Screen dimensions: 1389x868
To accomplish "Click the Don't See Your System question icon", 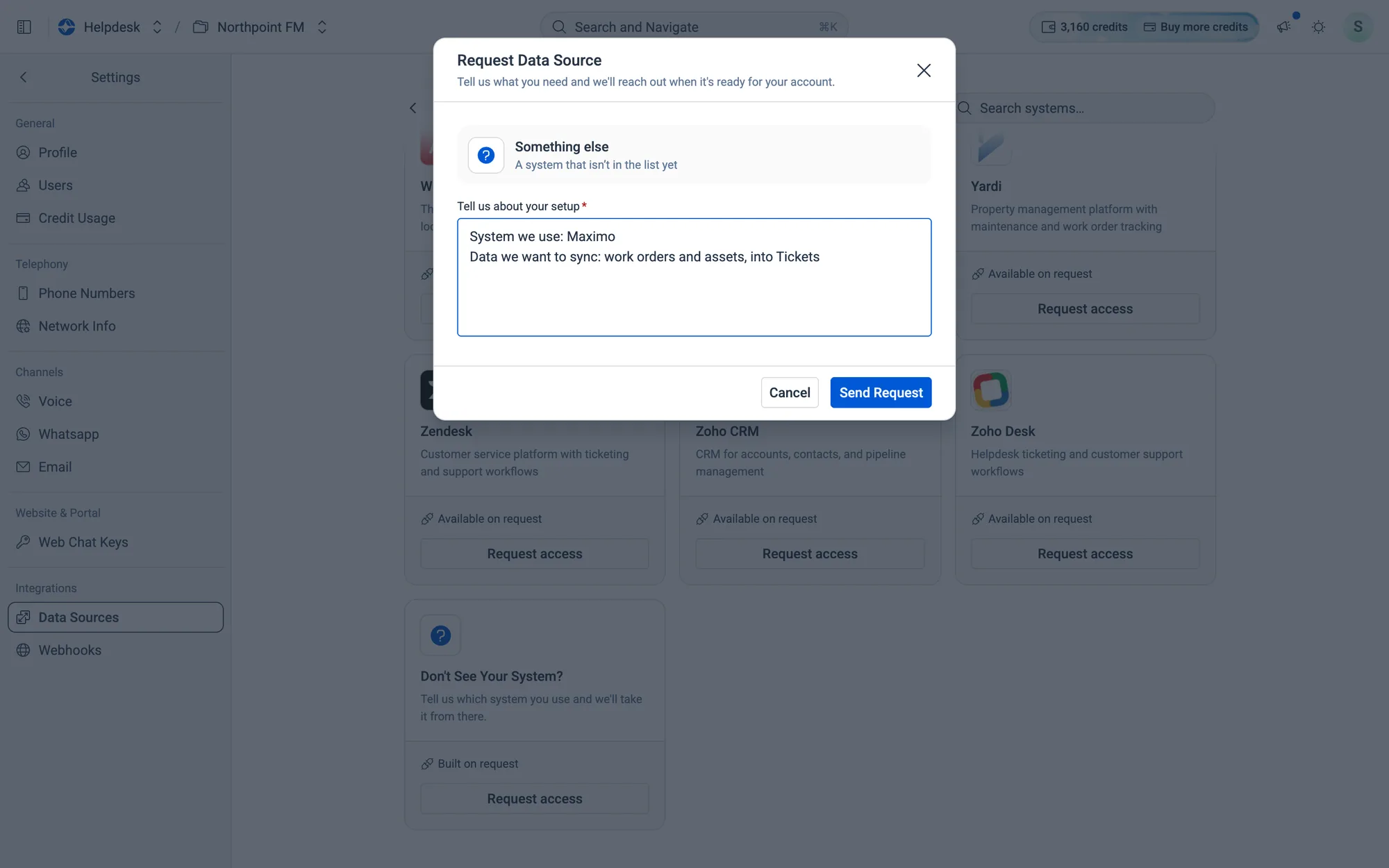I will point(440,635).
